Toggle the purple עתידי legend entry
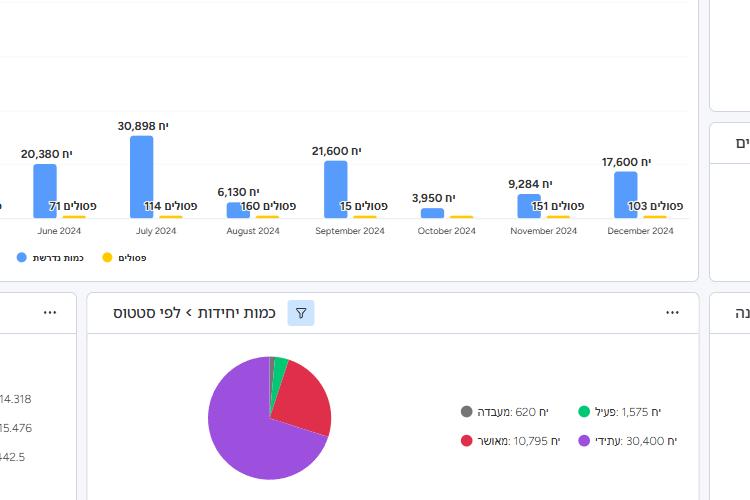The image size is (750, 500). (x=628, y=440)
